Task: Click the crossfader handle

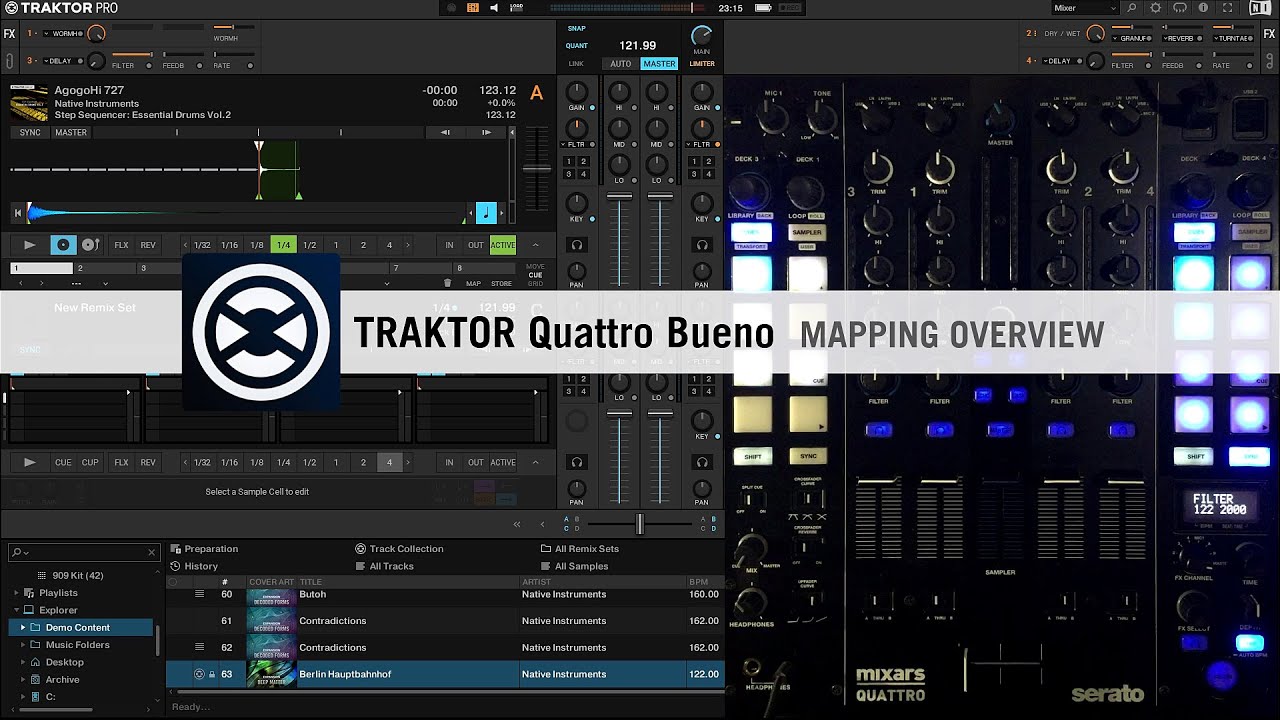Action: pos(640,523)
